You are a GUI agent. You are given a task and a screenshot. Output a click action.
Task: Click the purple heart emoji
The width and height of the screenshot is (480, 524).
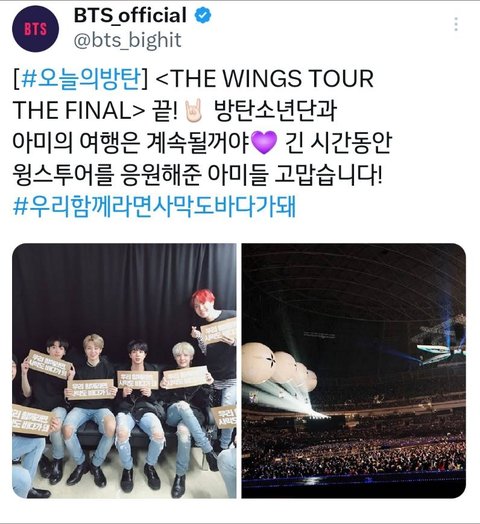[x=264, y=143]
